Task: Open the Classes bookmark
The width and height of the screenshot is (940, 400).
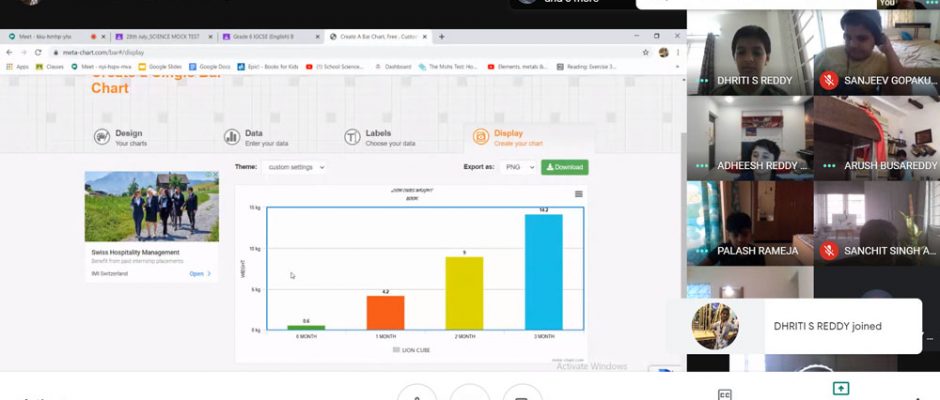Action: [x=50, y=67]
